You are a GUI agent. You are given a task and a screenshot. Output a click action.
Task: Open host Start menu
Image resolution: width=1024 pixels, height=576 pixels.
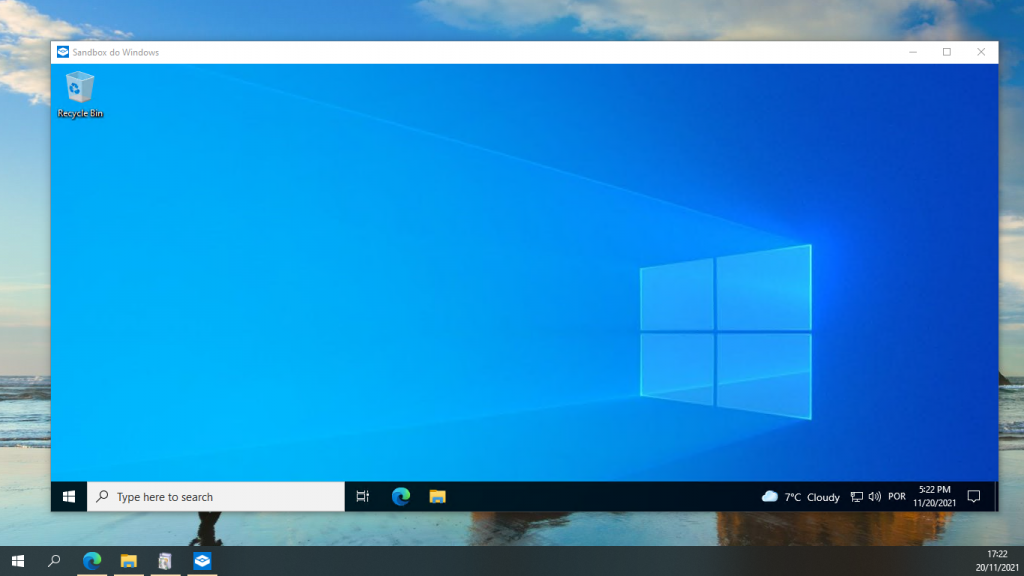[19, 561]
